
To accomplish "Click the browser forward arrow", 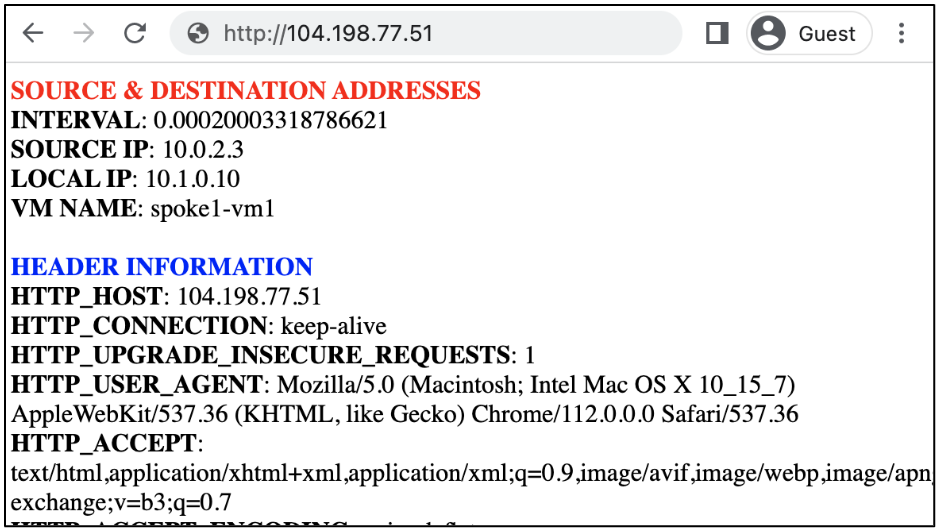I will tap(84, 33).
